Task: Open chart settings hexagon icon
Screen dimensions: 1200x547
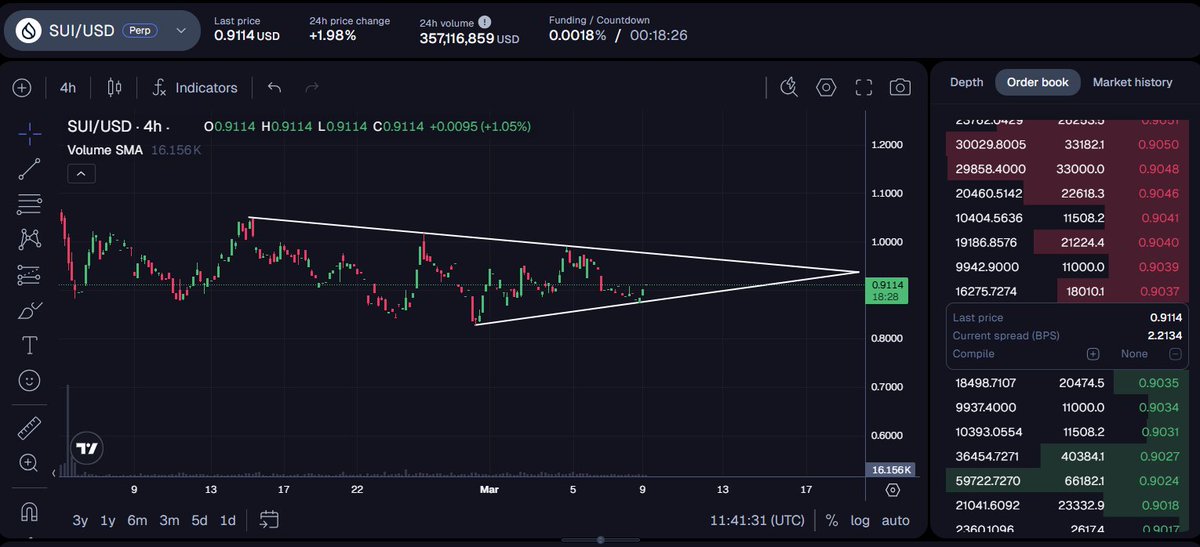Action: click(x=826, y=88)
